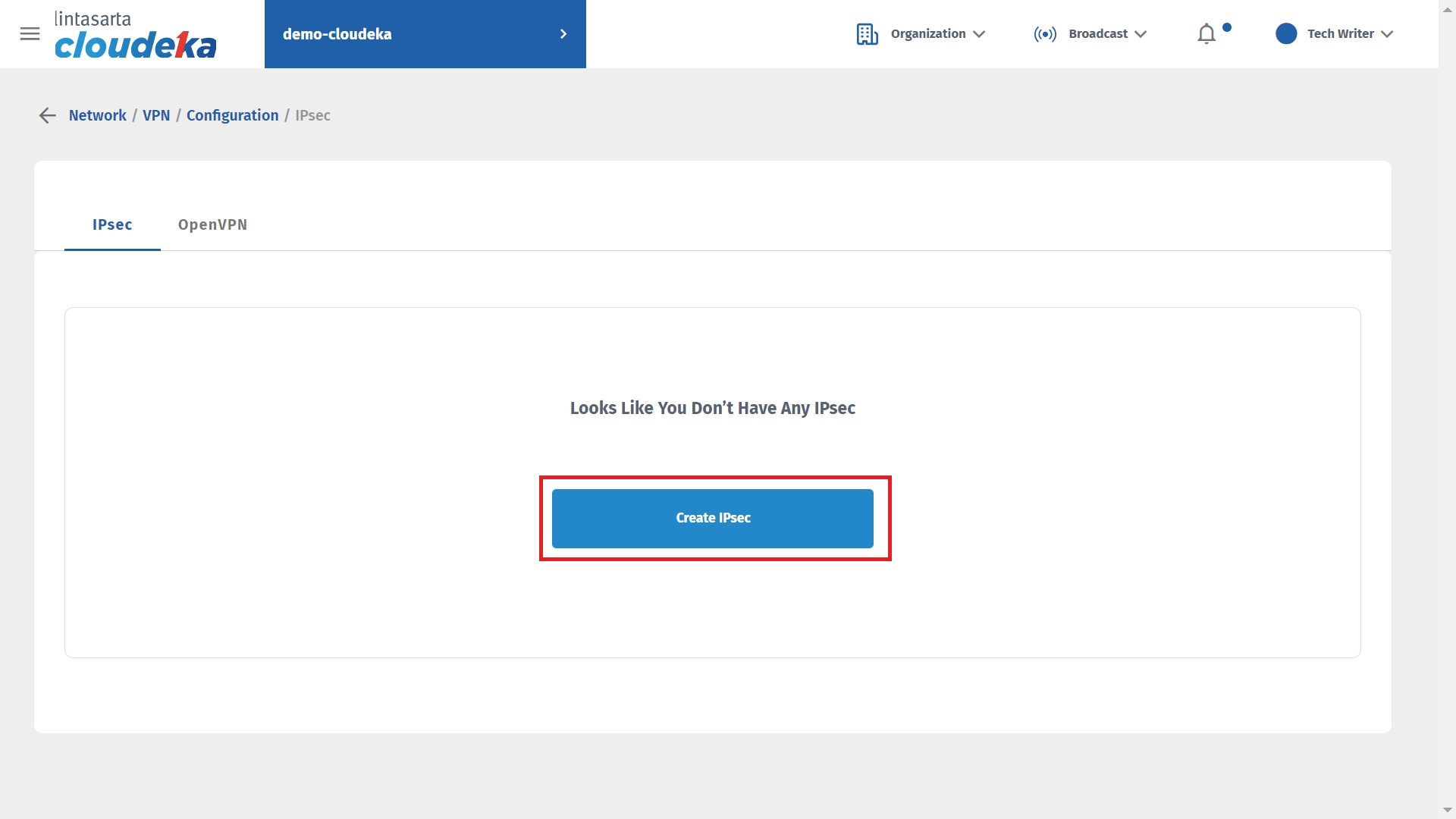Click the Broadcast signal icon
The image size is (1456, 819).
coord(1045,34)
